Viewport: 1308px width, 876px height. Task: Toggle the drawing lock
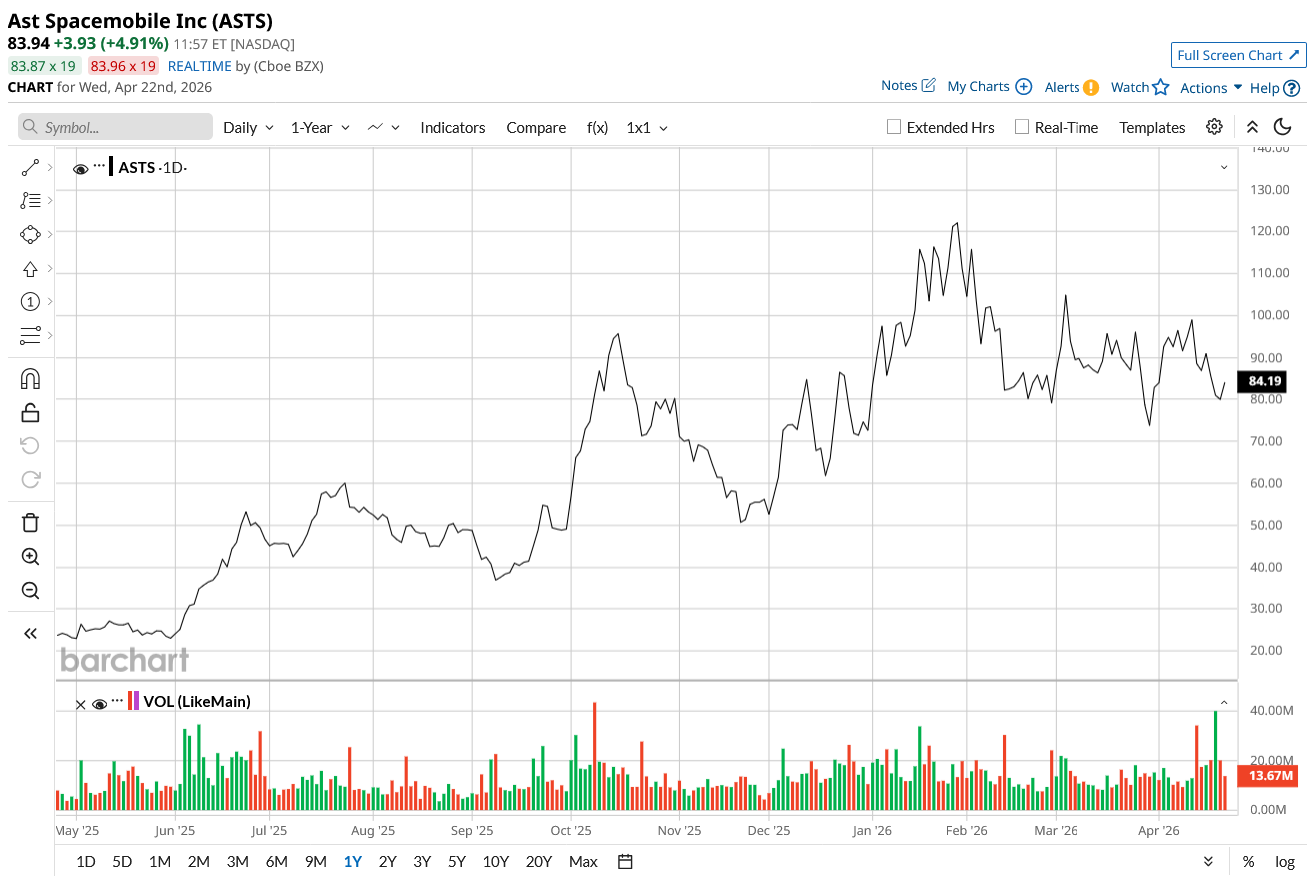click(x=30, y=412)
